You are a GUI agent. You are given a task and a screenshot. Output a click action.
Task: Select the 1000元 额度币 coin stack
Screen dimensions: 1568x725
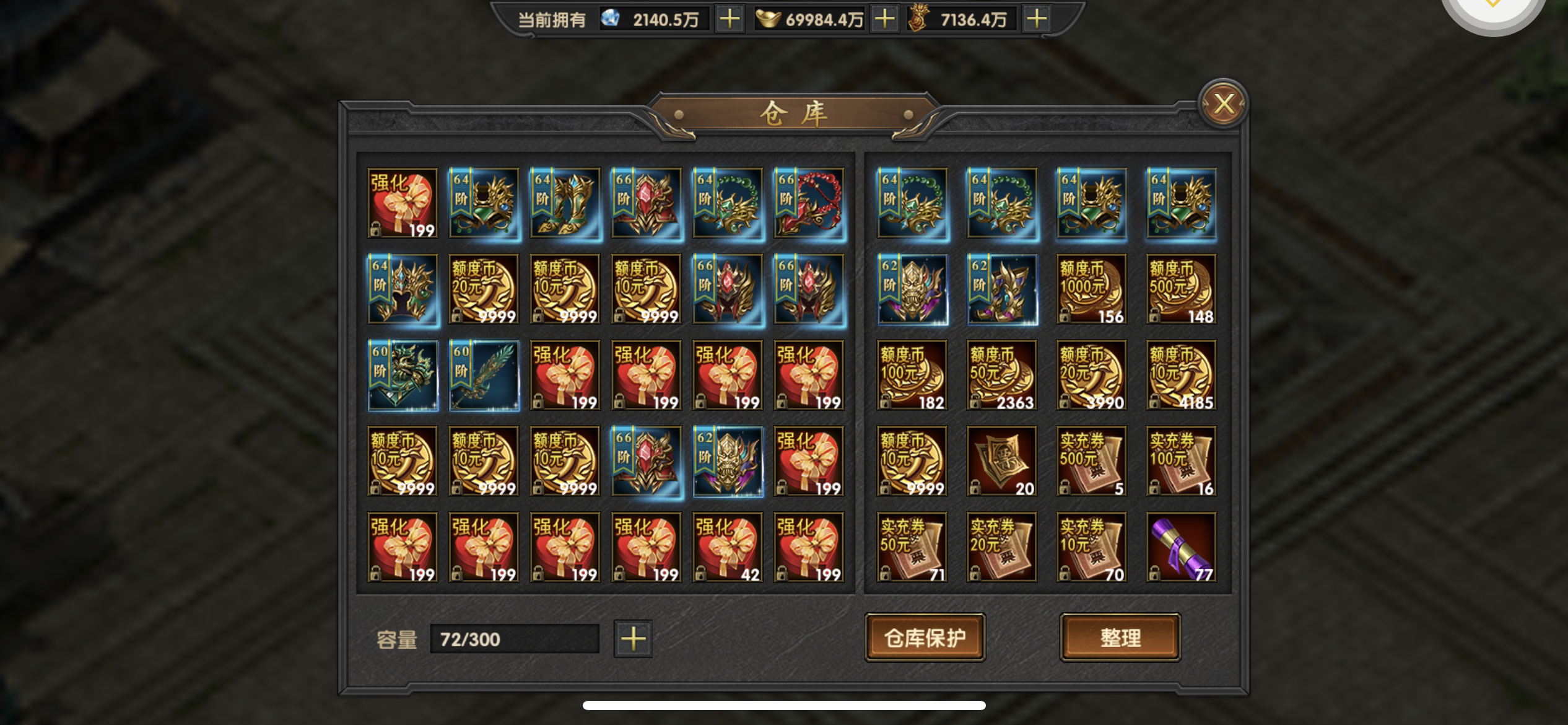[1091, 289]
